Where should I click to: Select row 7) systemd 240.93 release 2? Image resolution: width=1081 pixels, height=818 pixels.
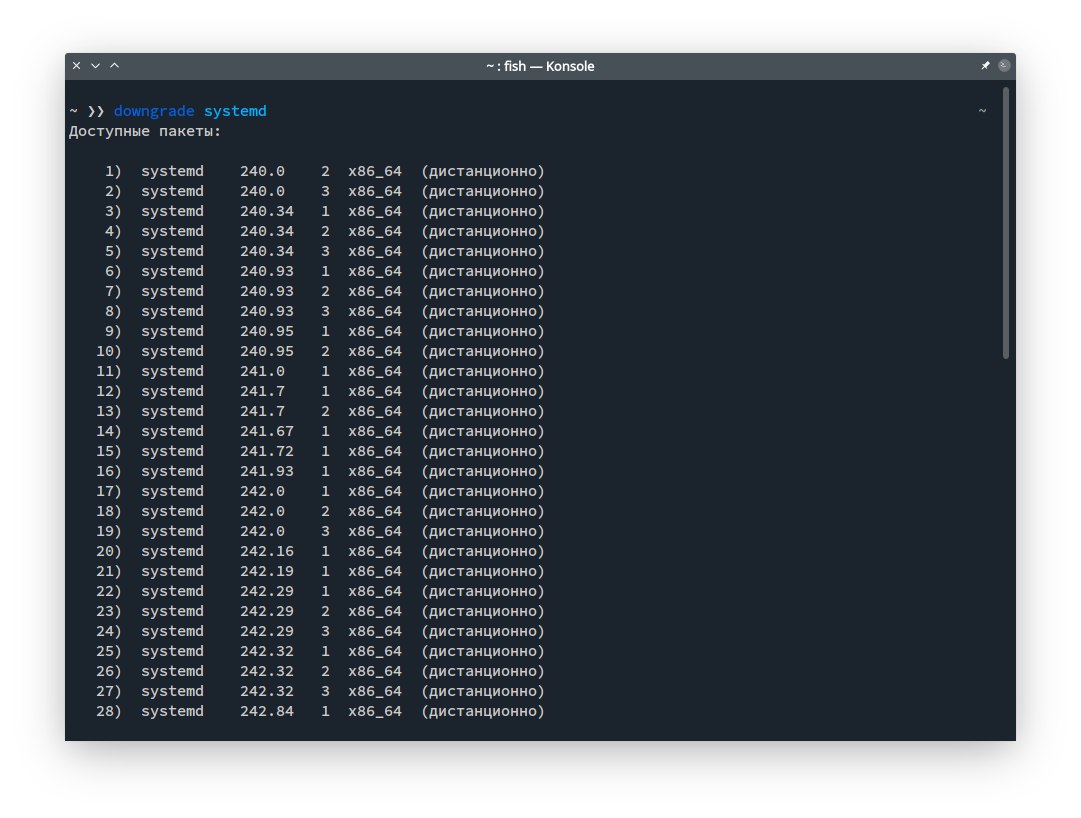click(321, 291)
